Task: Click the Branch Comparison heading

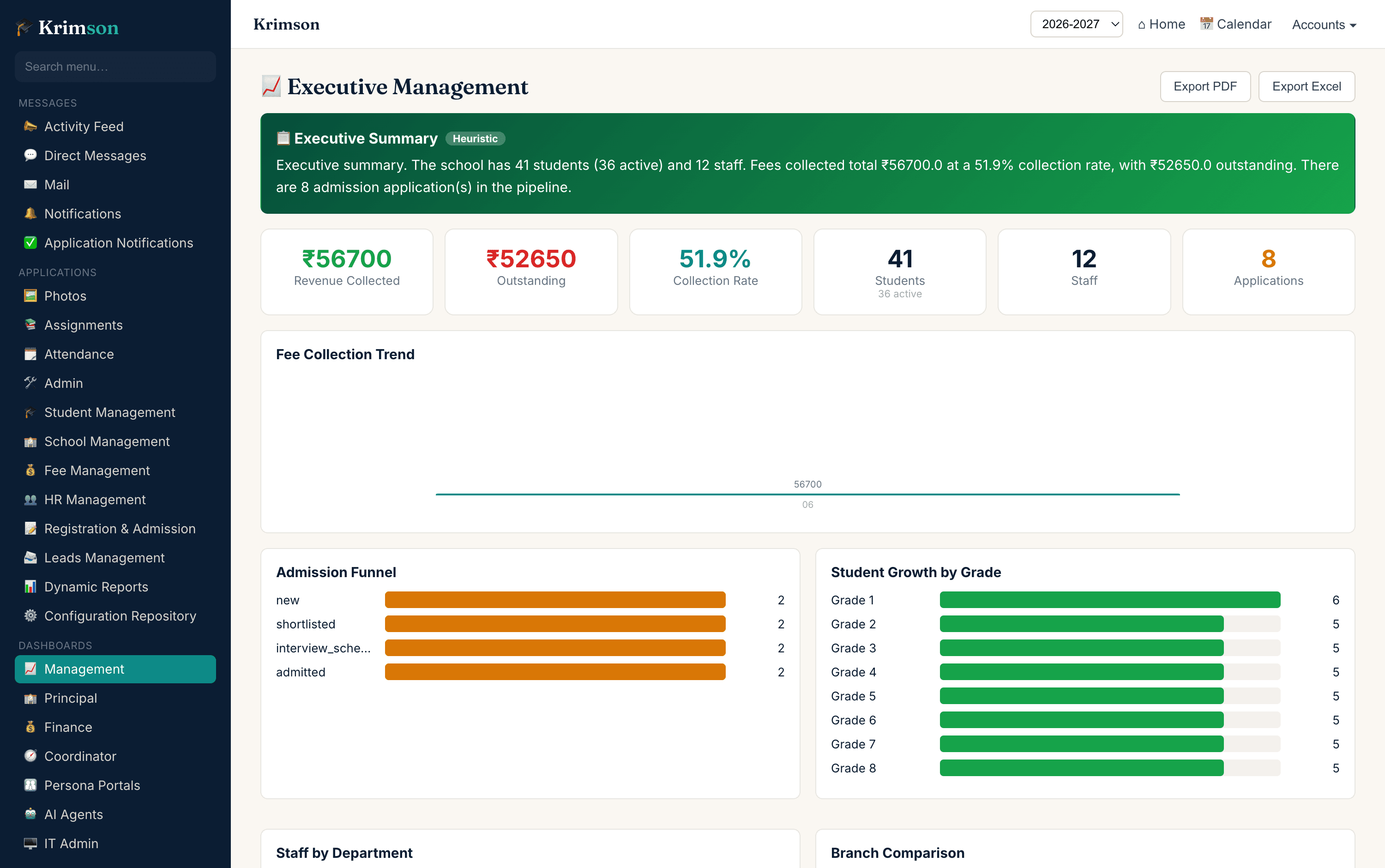Action: (897, 853)
